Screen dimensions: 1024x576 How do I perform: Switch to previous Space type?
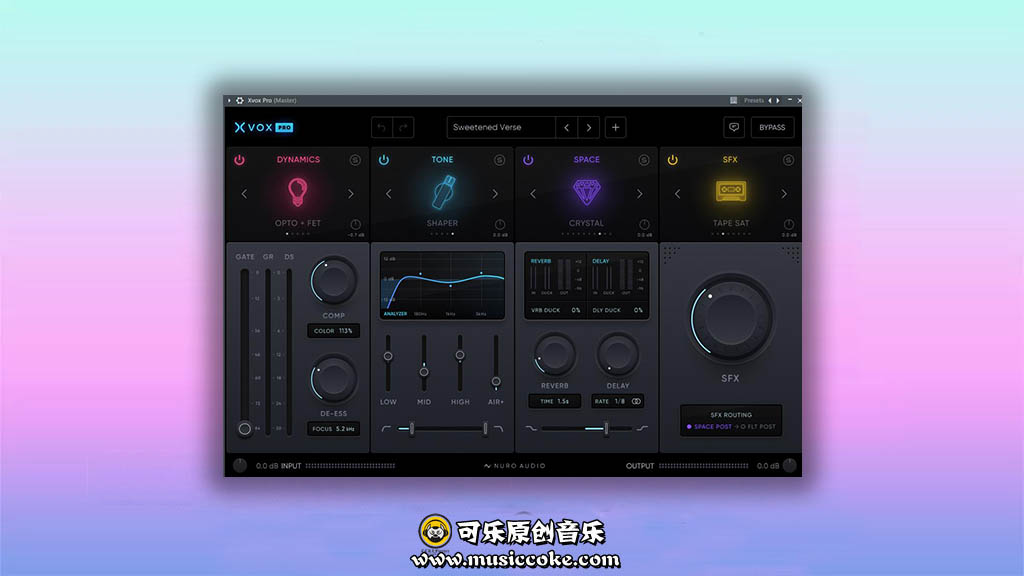(x=533, y=194)
